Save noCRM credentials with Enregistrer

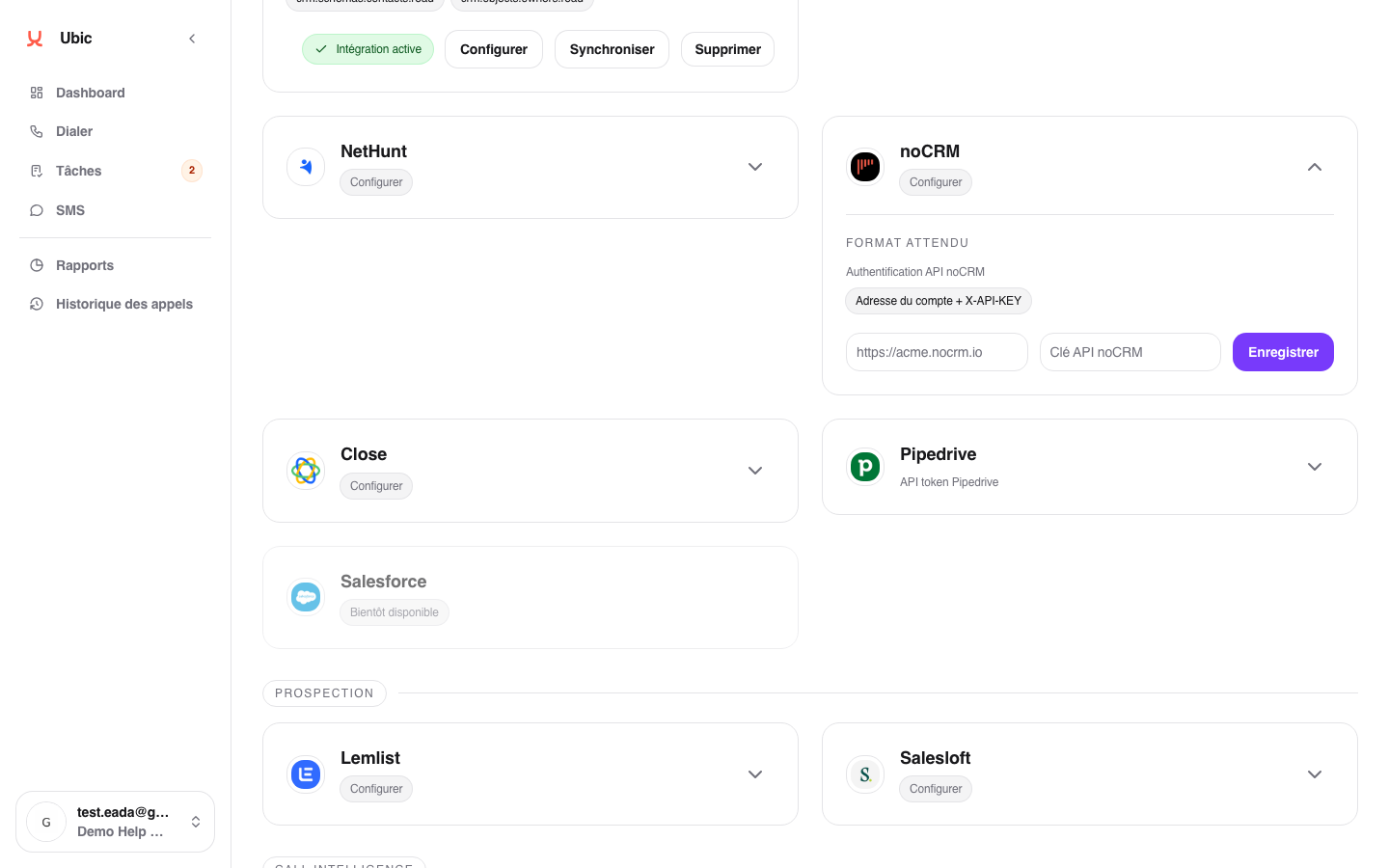pyautogui.click(x=1283, y=352)
